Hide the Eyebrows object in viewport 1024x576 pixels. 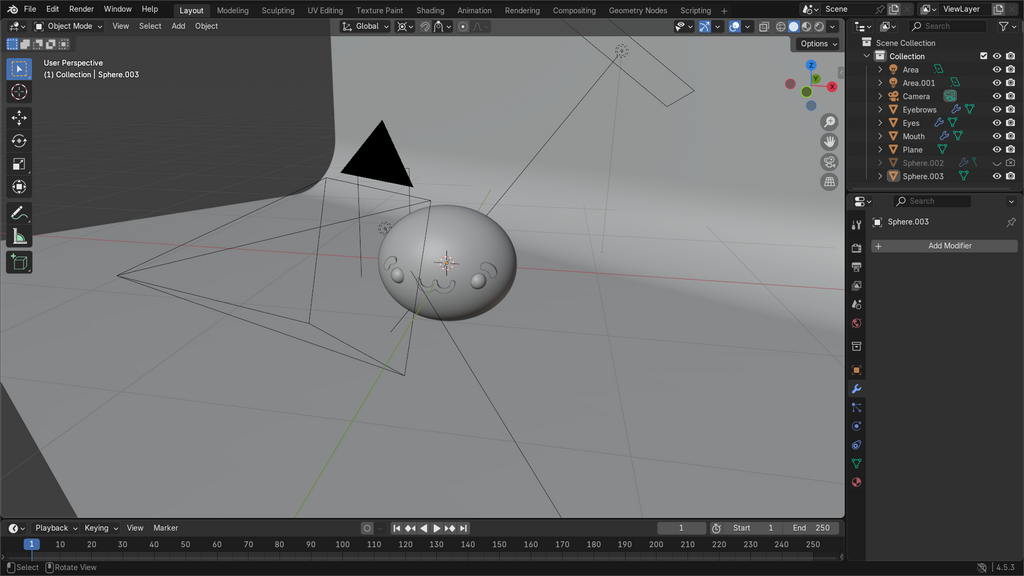996,110
